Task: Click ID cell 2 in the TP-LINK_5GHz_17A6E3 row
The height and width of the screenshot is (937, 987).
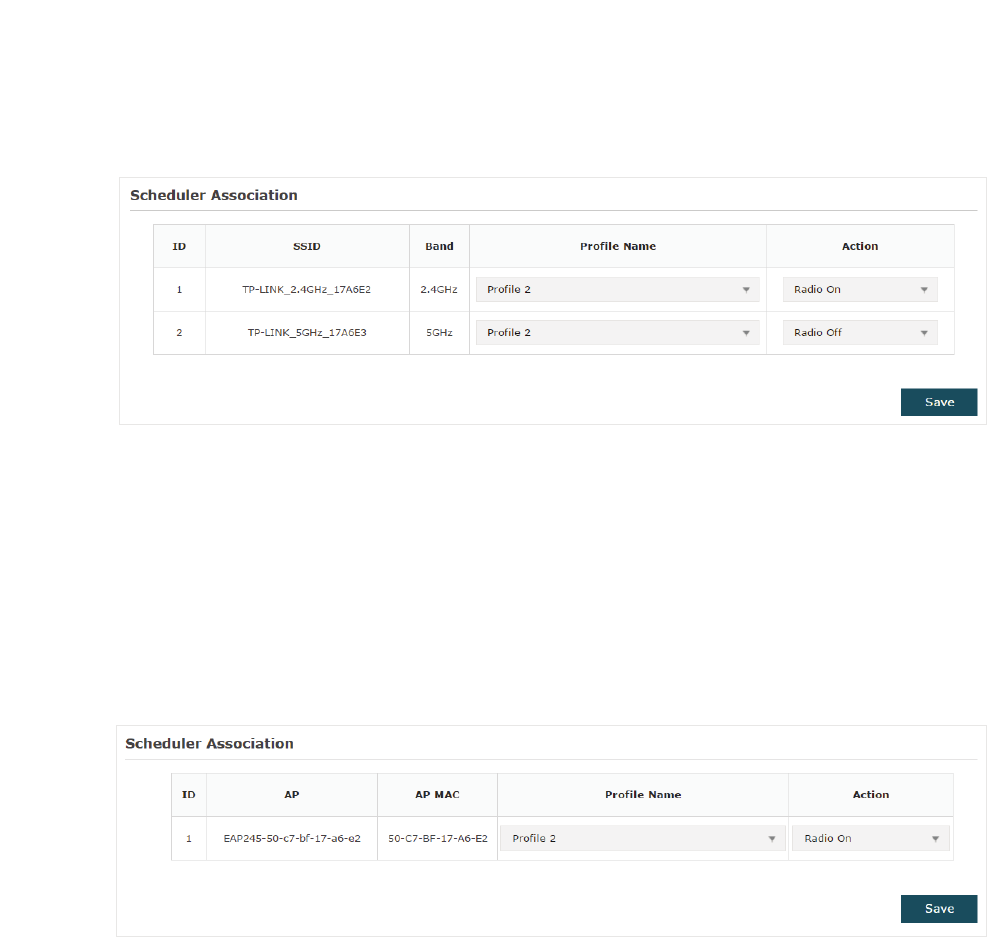Action: 179,332
